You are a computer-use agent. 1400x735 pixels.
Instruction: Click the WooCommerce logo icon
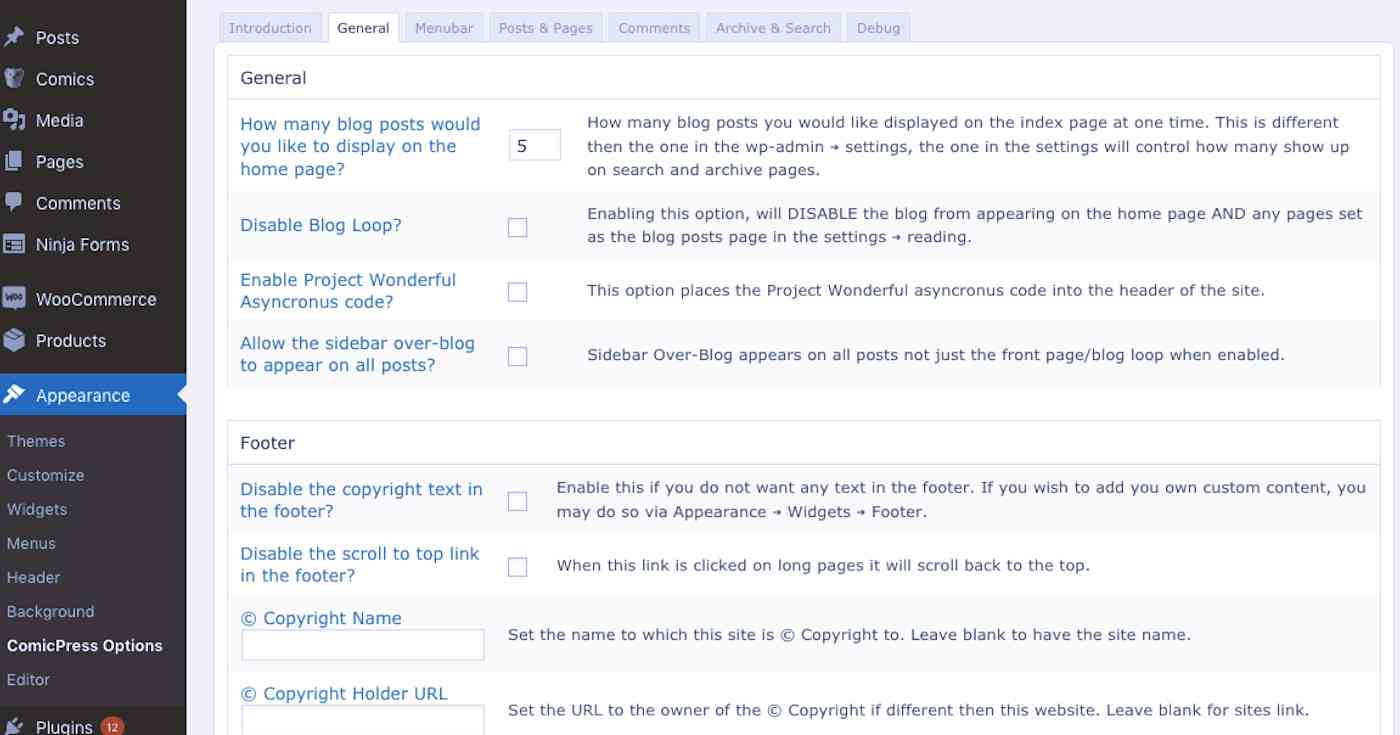[x=17, y=299]
